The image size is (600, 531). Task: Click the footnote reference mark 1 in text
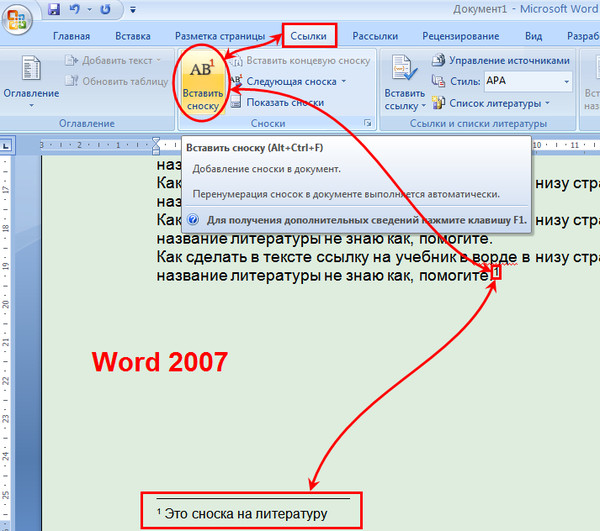coord(496,272)
